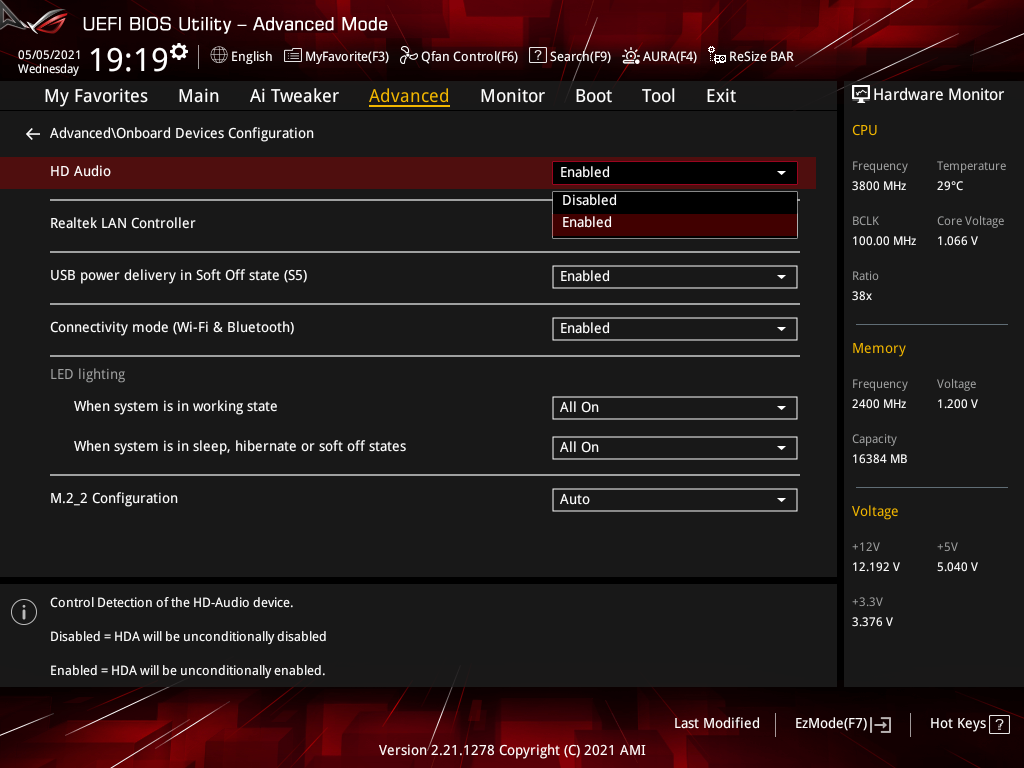Click ReSize BAR label
The width and height of the screenshot is (1024, 768).
[761, 57]
